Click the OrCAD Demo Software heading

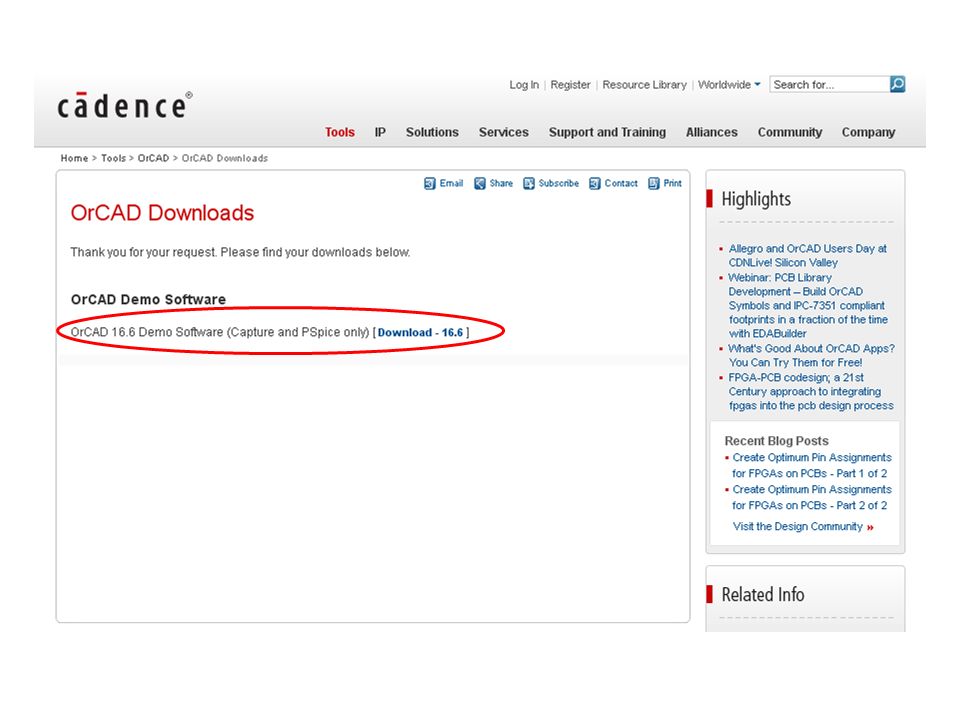pos(148,299)
